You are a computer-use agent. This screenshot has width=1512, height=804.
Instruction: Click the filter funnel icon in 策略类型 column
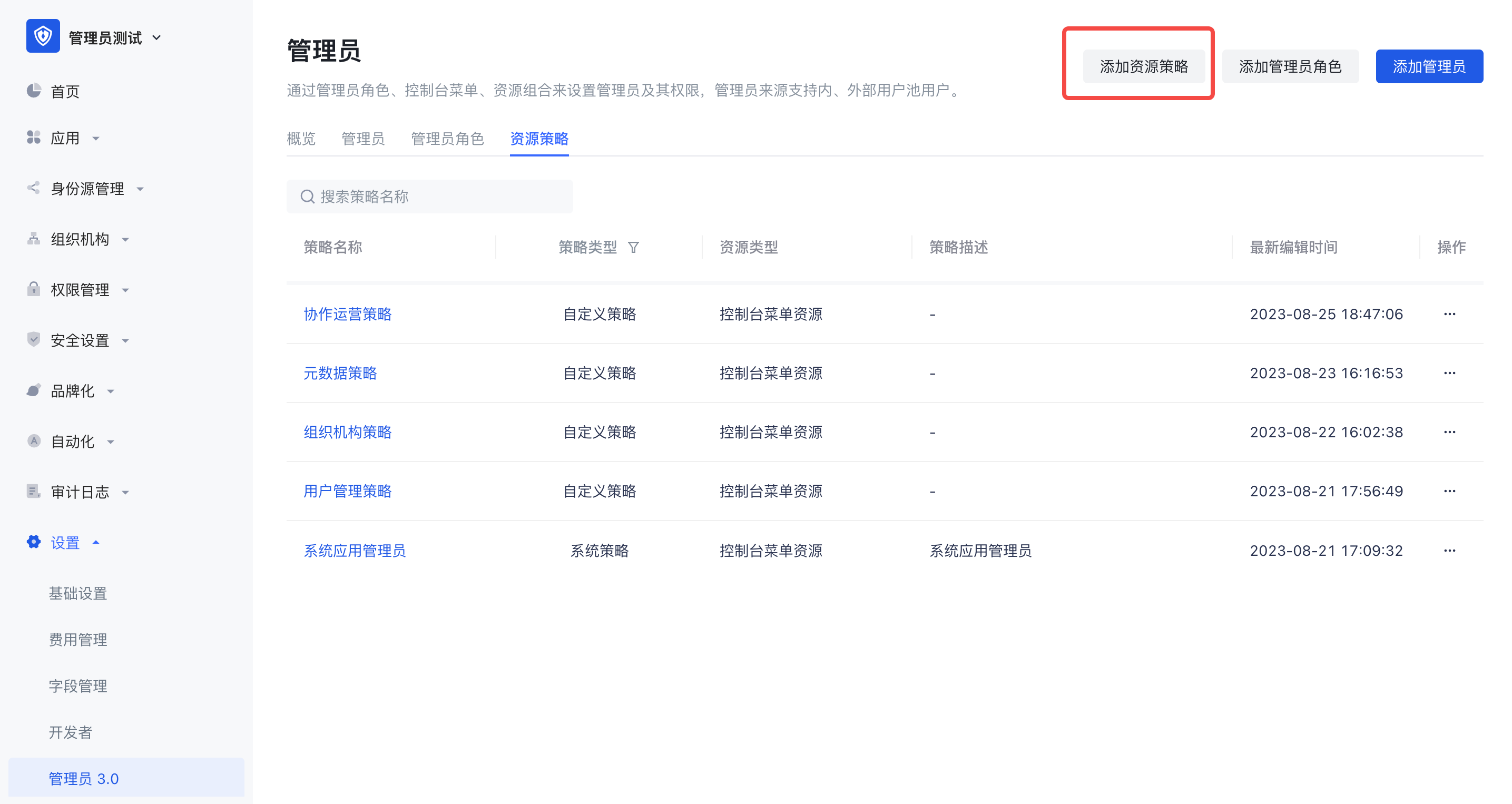633,248
